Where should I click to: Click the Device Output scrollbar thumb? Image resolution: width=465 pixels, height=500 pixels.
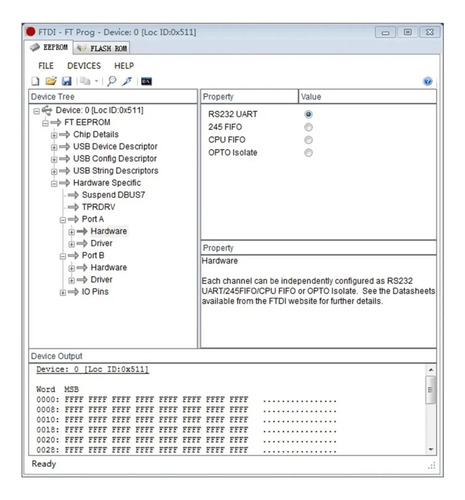click(x=430, y=390)
